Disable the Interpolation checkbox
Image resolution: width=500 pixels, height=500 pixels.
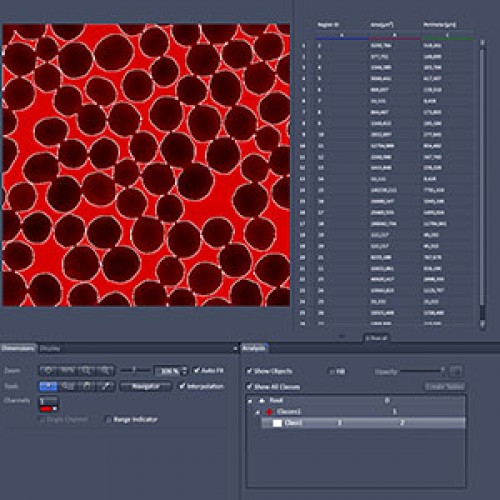tap(182, 386)
